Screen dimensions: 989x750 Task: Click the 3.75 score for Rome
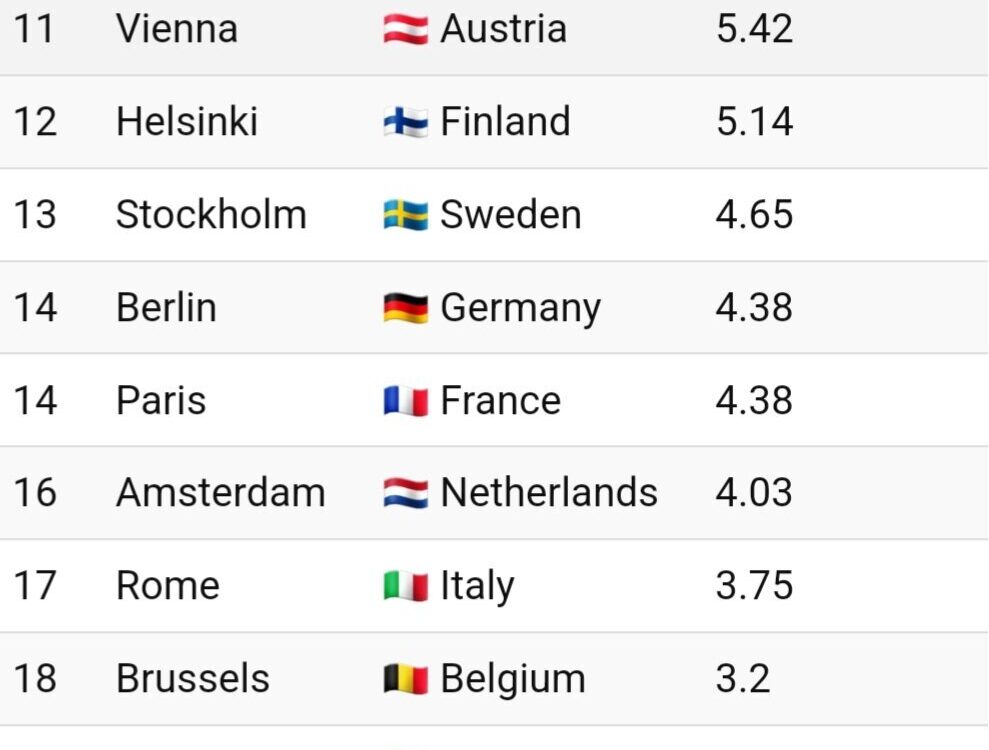point(754,585)
